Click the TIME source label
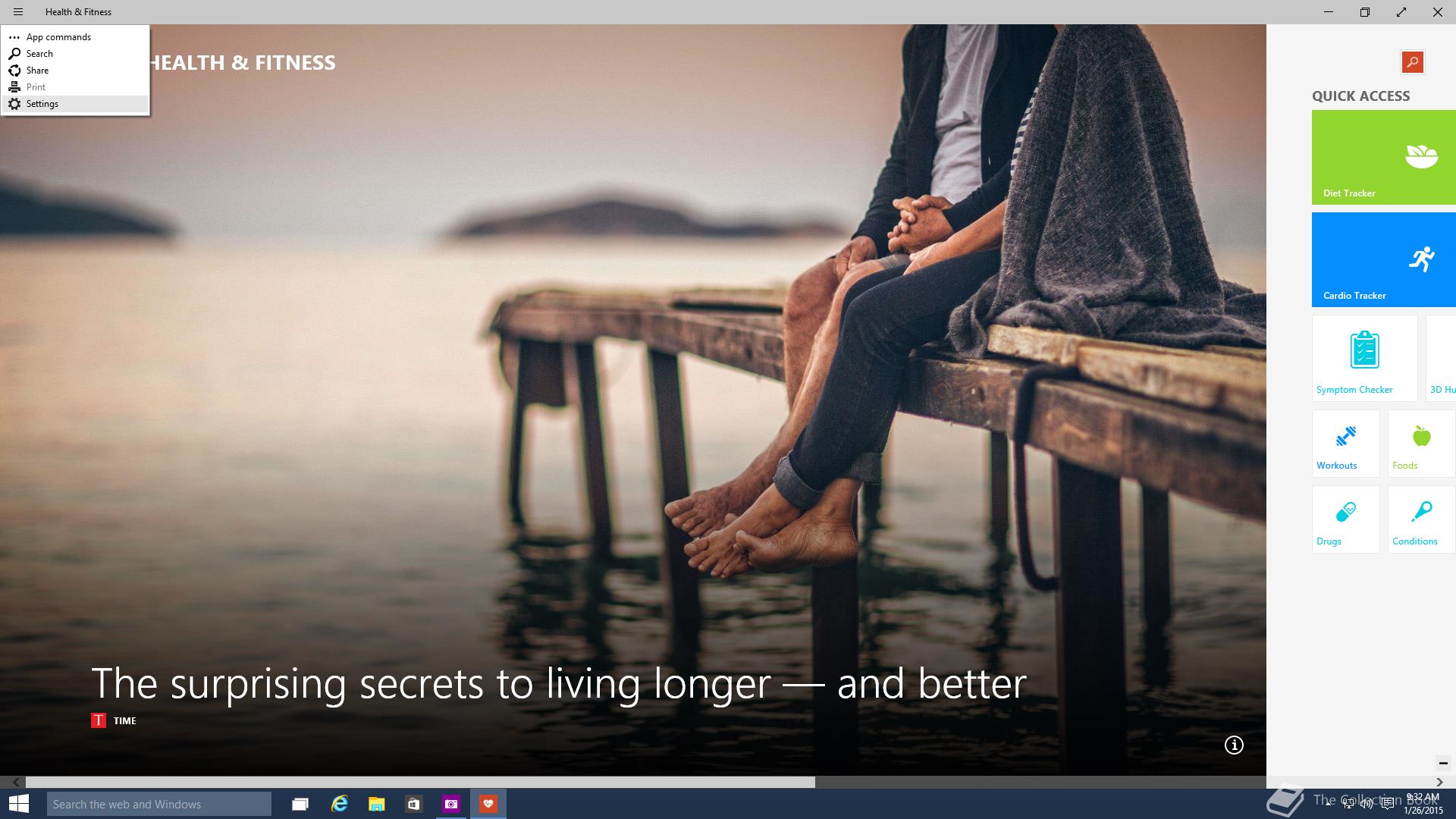Viewport: 1456px width, 819px height. point(125,721)
